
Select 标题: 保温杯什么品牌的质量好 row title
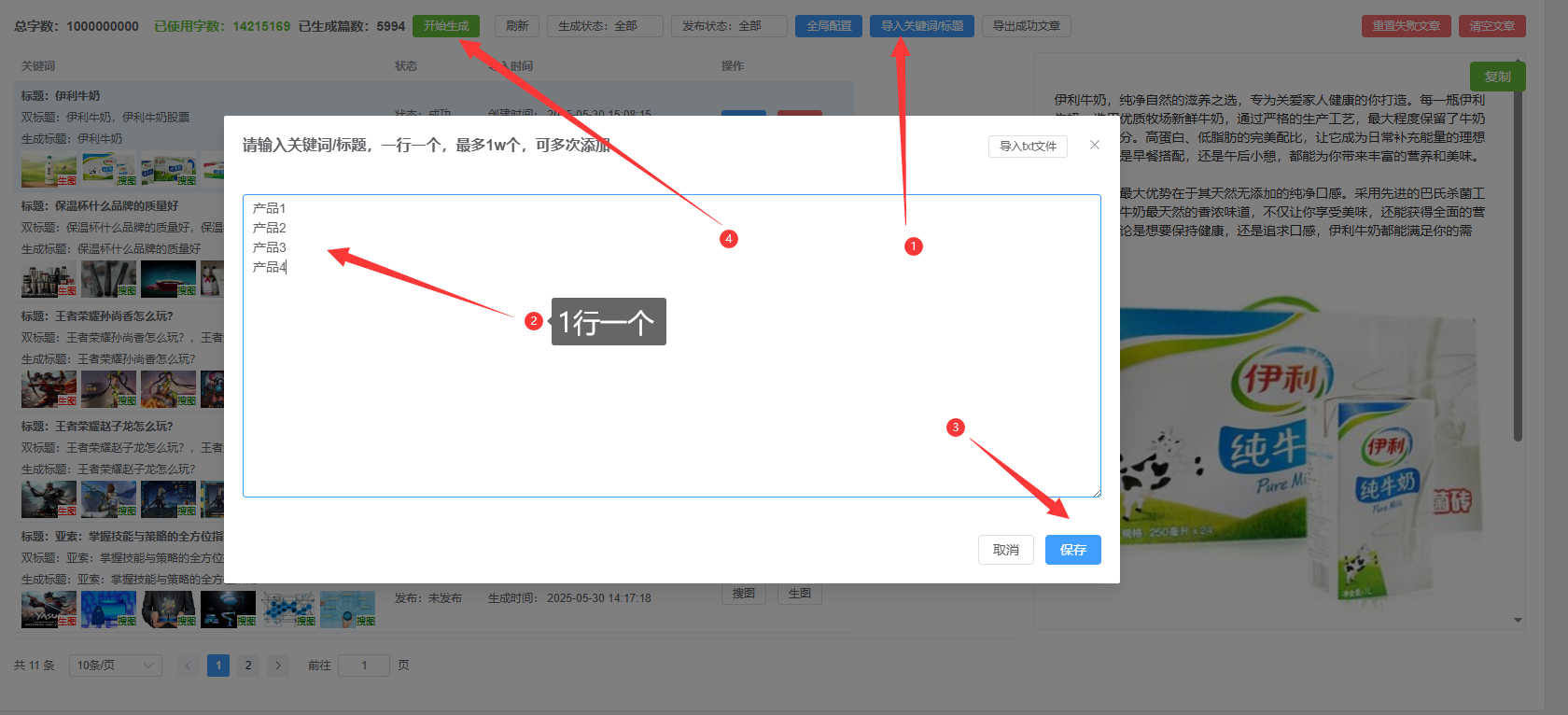100,205
